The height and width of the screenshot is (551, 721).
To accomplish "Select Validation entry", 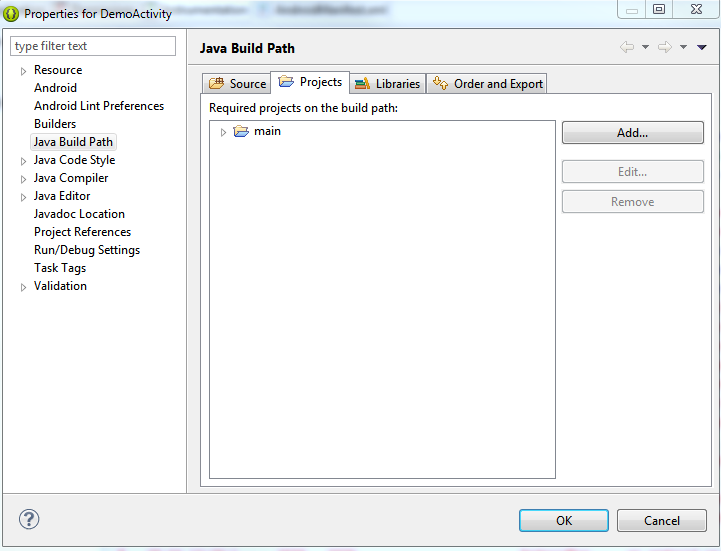I will (x=60, y=286).
